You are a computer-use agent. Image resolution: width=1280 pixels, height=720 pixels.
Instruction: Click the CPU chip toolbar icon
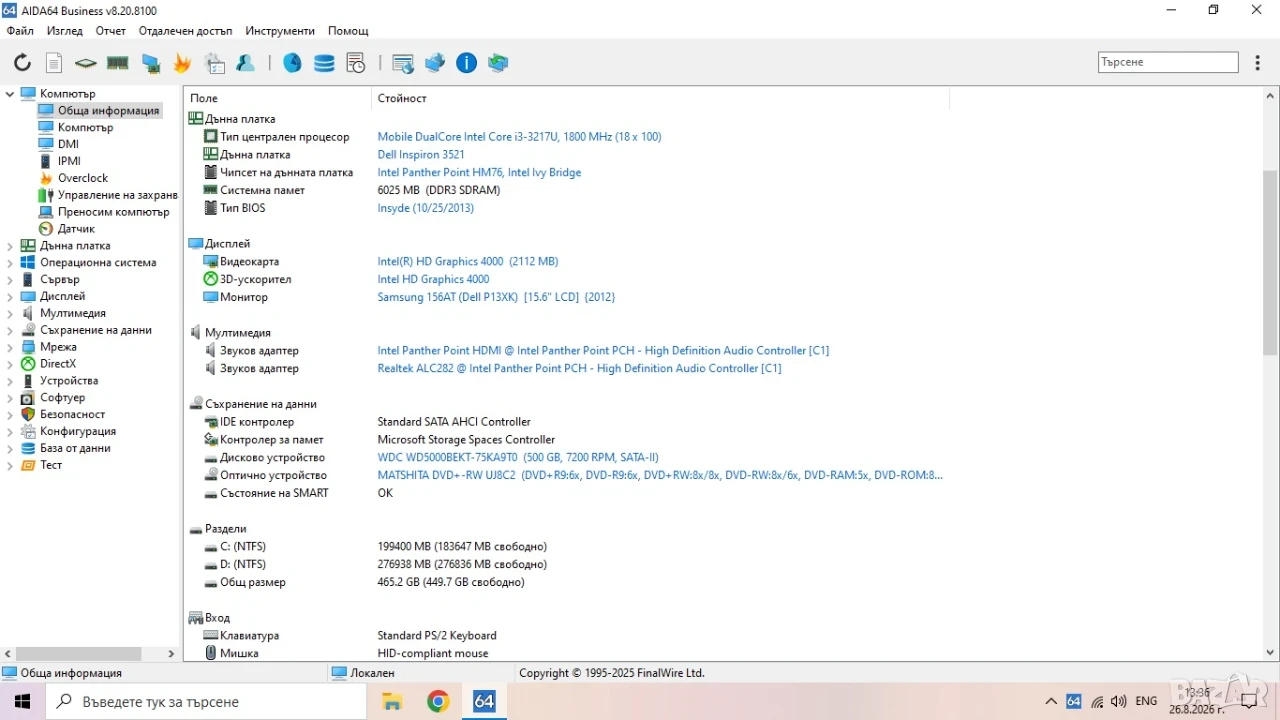[86, 63]
